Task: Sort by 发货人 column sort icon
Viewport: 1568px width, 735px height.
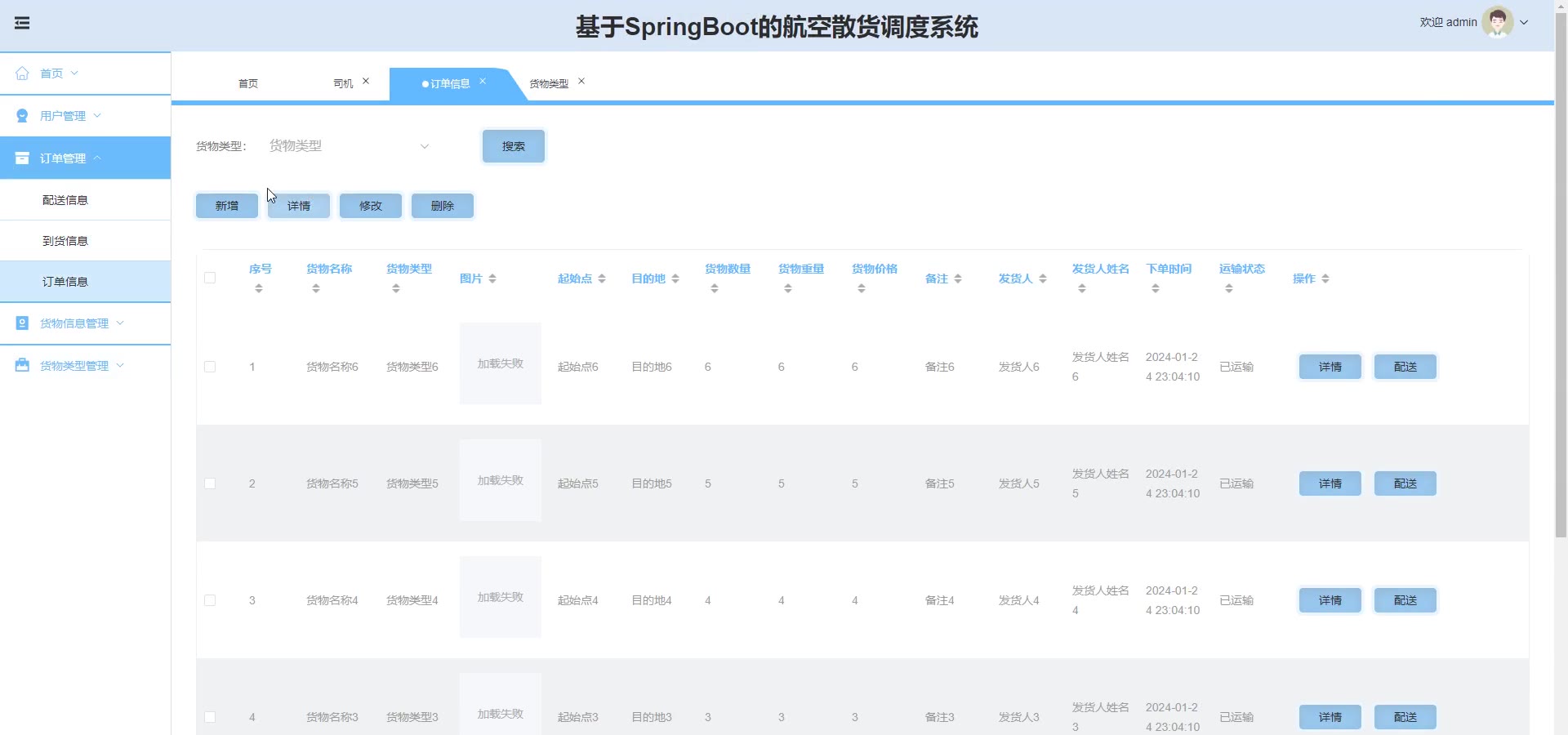Action: [1043, 278]
